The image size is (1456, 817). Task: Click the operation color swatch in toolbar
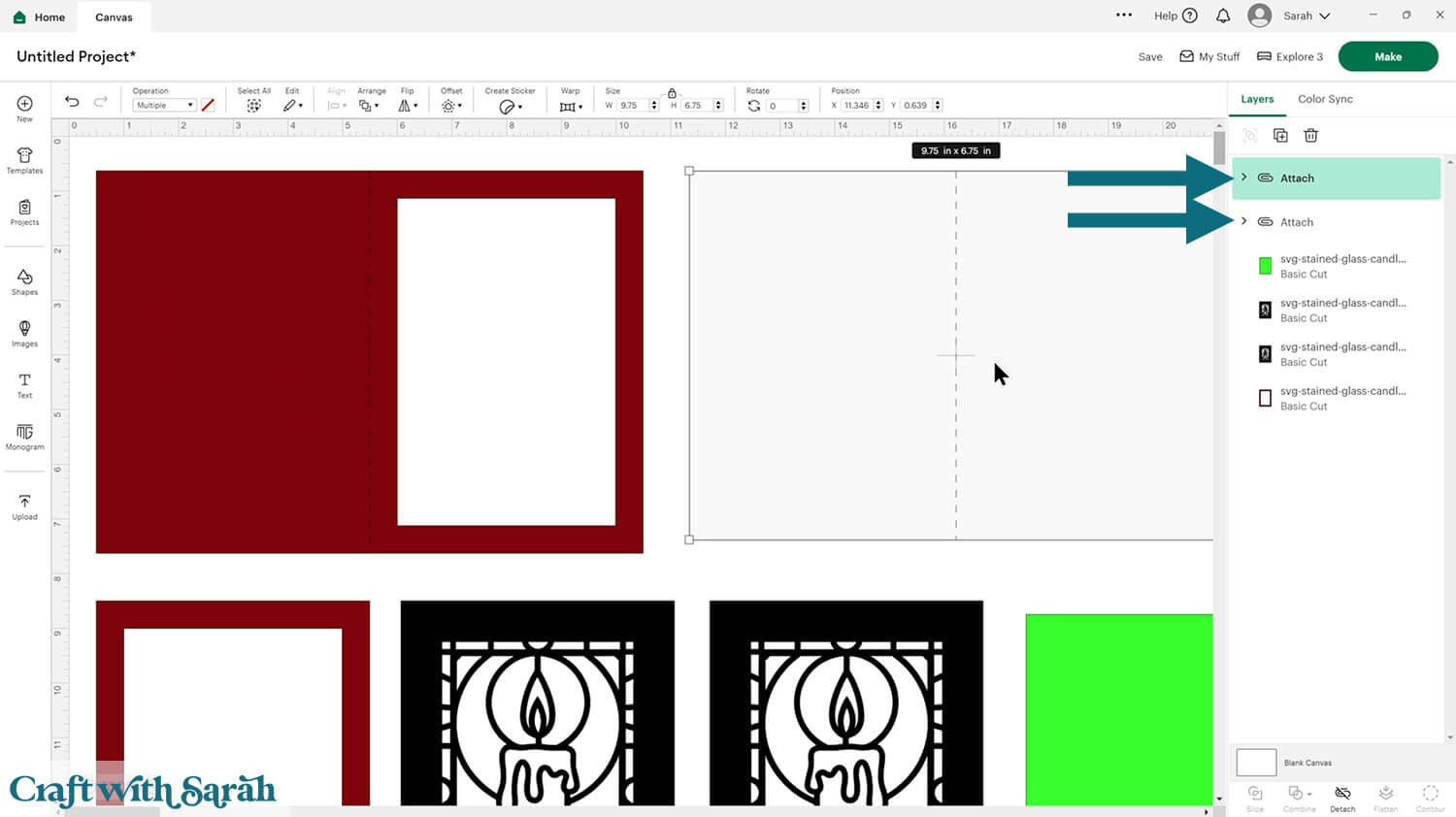pyautogui.click(x=208, y=106)
